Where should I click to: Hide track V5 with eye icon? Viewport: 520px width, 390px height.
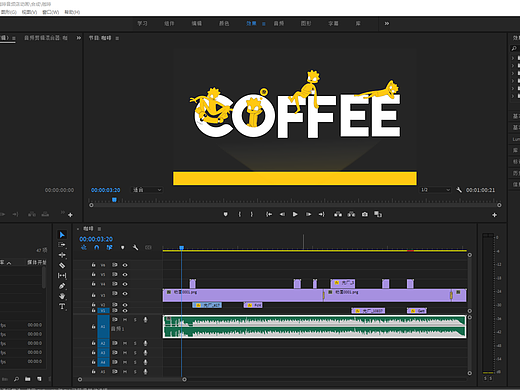tap(125, 275)
